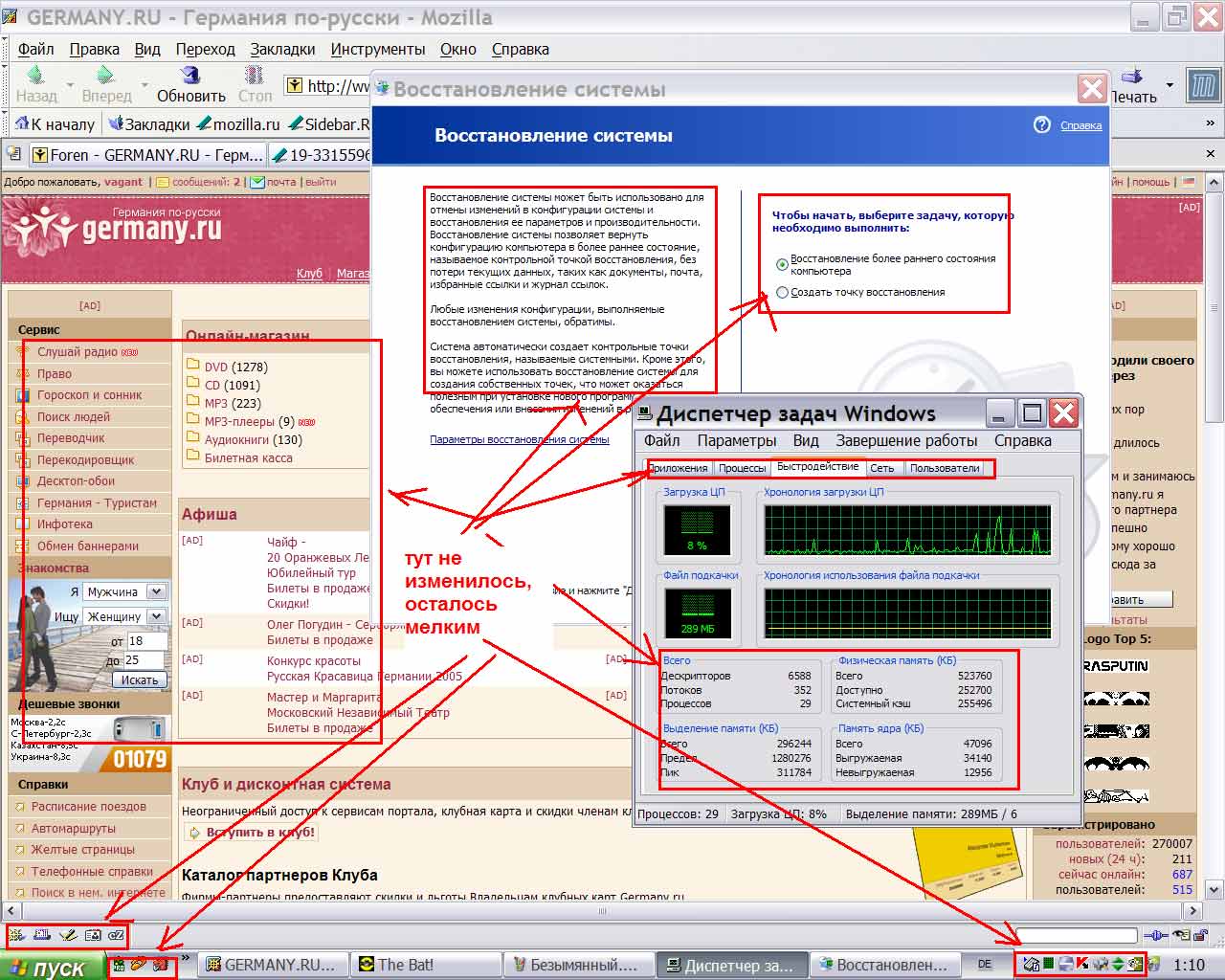Click the Искать search button

coord(140,679)
